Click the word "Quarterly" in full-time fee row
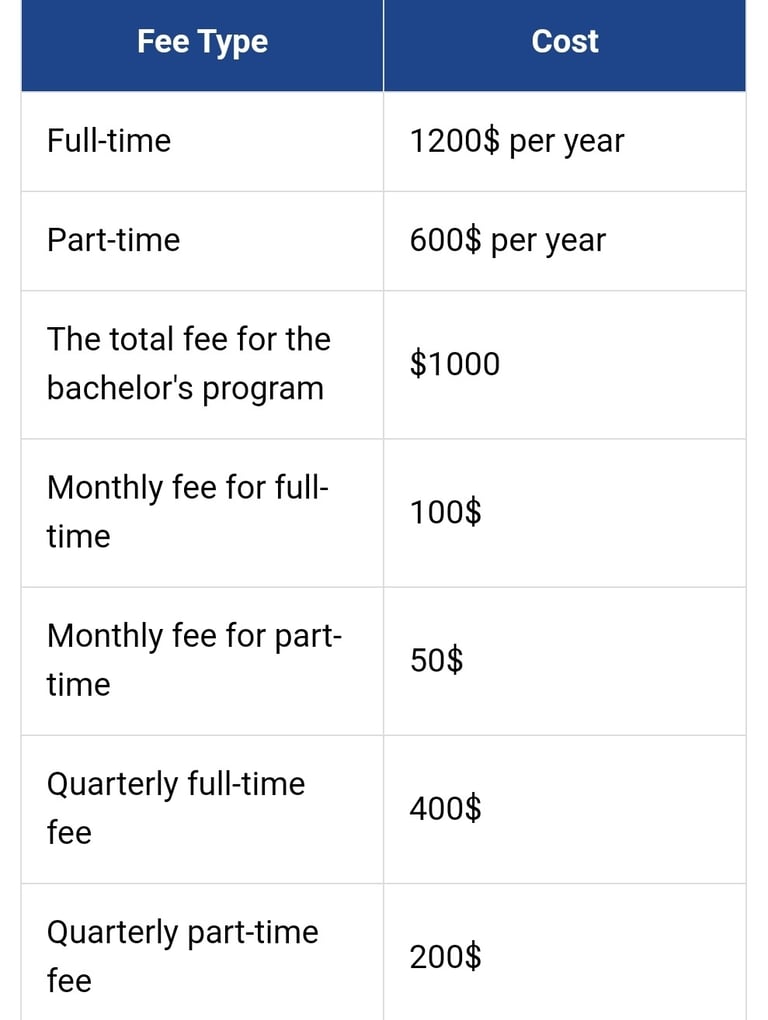The image size is (768, 1020). coord(112,785)
